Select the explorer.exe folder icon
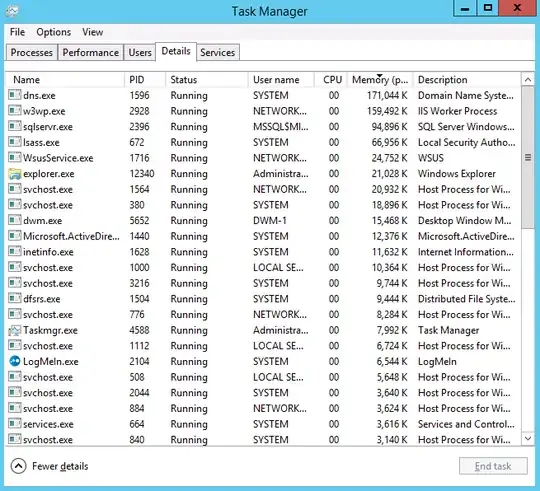This screenshot has height=491, width=540. coord(14,174)
